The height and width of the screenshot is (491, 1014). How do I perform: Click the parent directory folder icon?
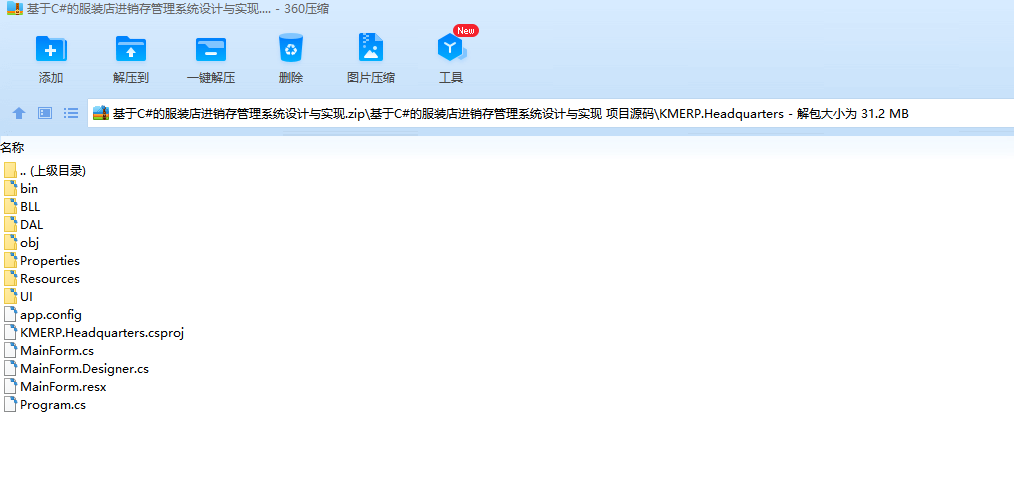10,171
